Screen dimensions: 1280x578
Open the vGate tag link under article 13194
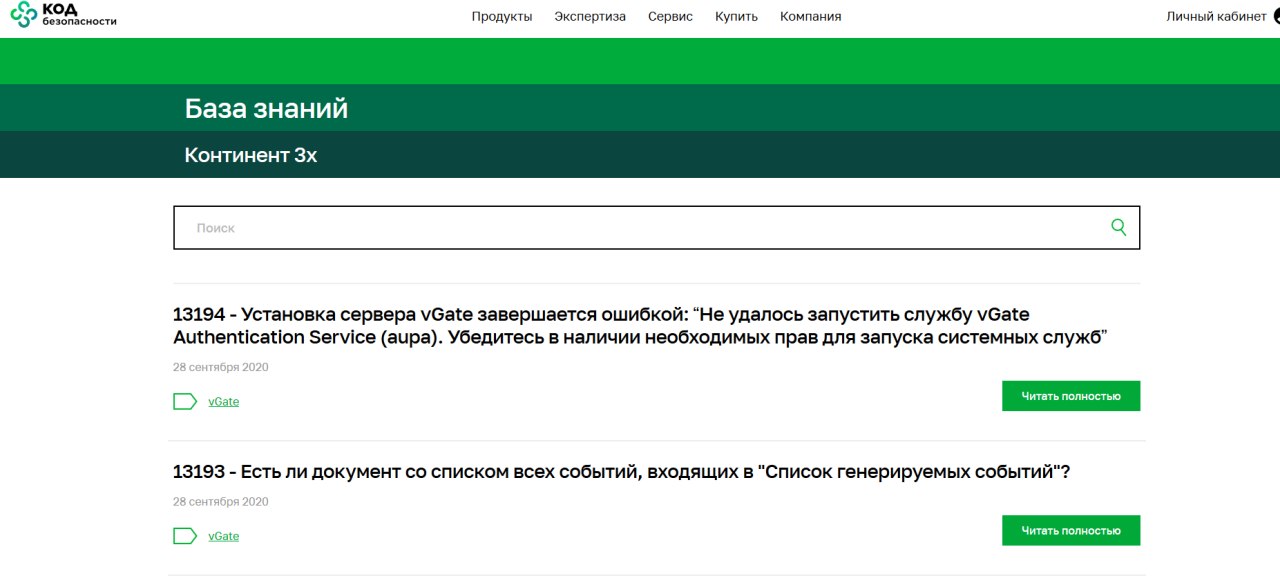(223, 402)
